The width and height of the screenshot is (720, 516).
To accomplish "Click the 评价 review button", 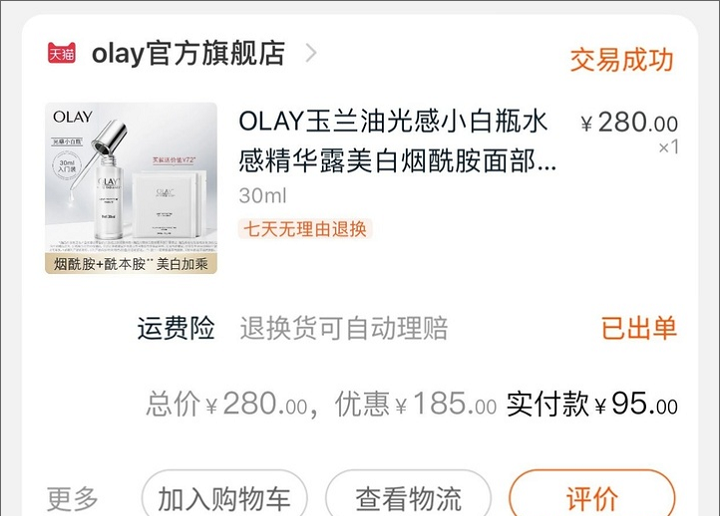I will [592, 495].
